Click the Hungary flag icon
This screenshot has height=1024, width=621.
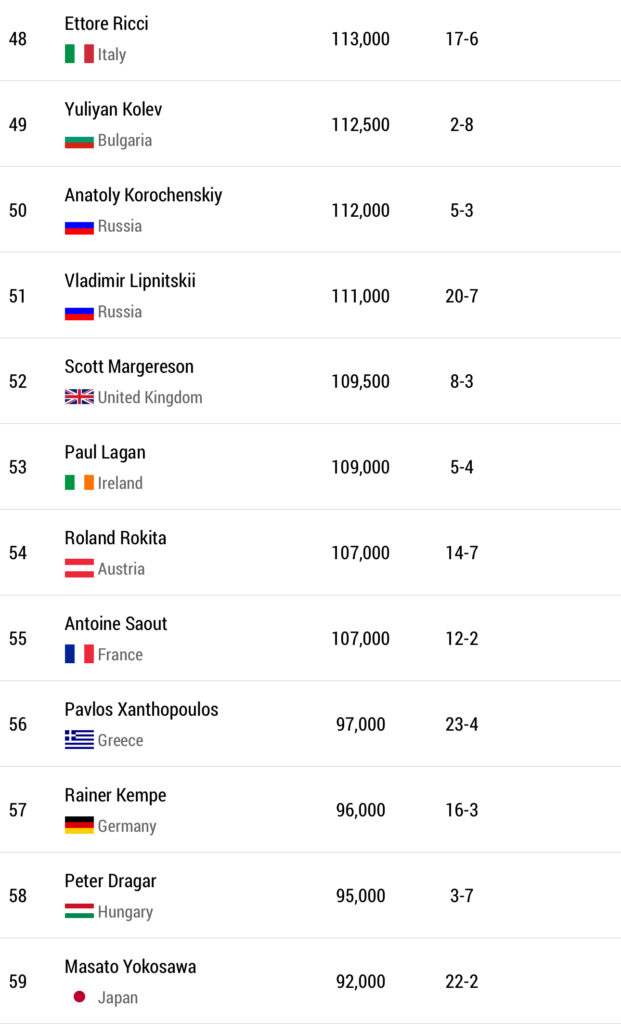[x=79, y=912]
